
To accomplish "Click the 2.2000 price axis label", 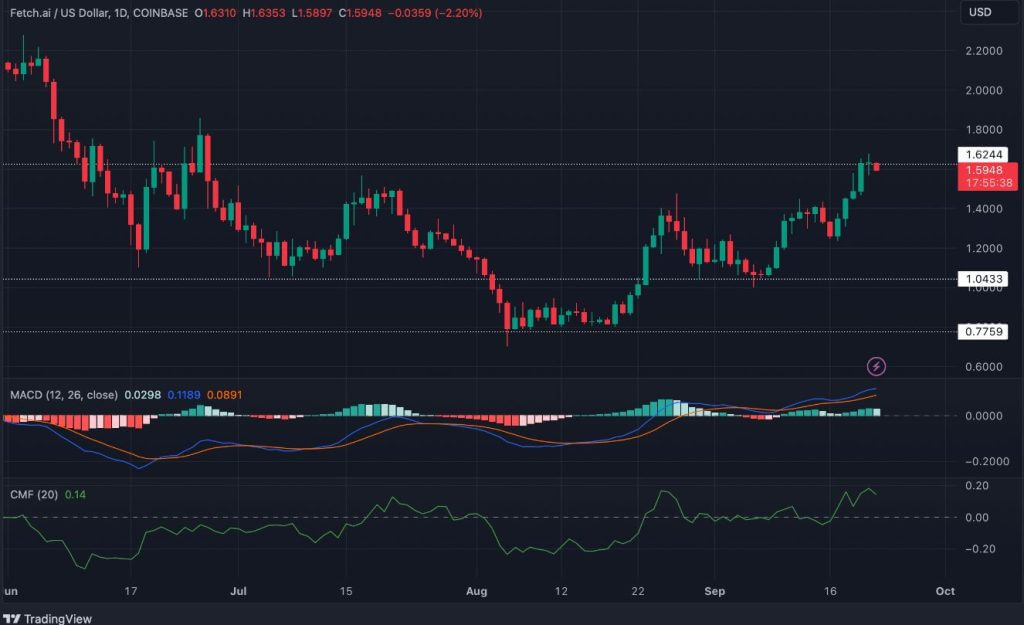I will click(984, 51).
